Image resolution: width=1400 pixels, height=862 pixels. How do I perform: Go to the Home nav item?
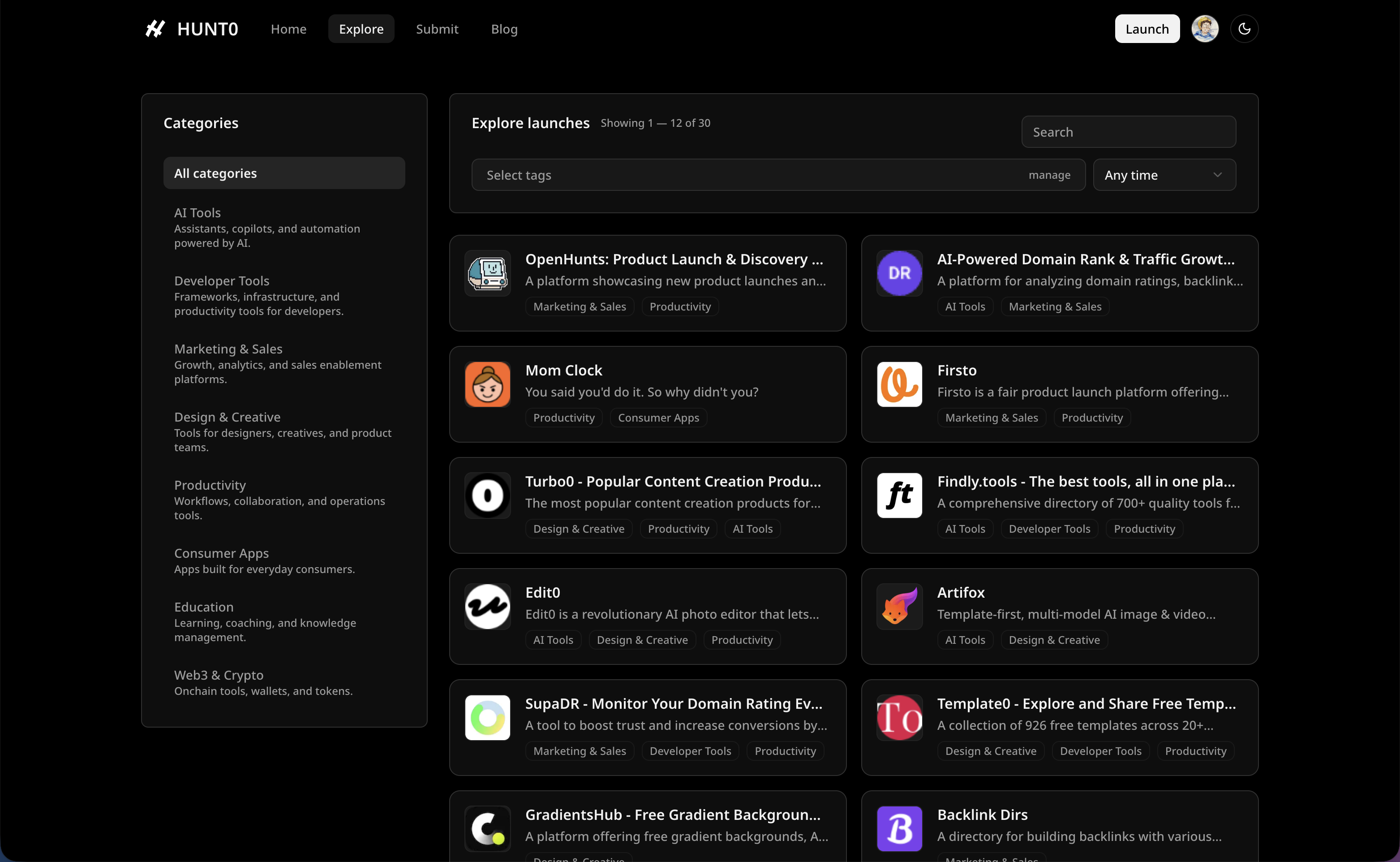coord(288,29)
